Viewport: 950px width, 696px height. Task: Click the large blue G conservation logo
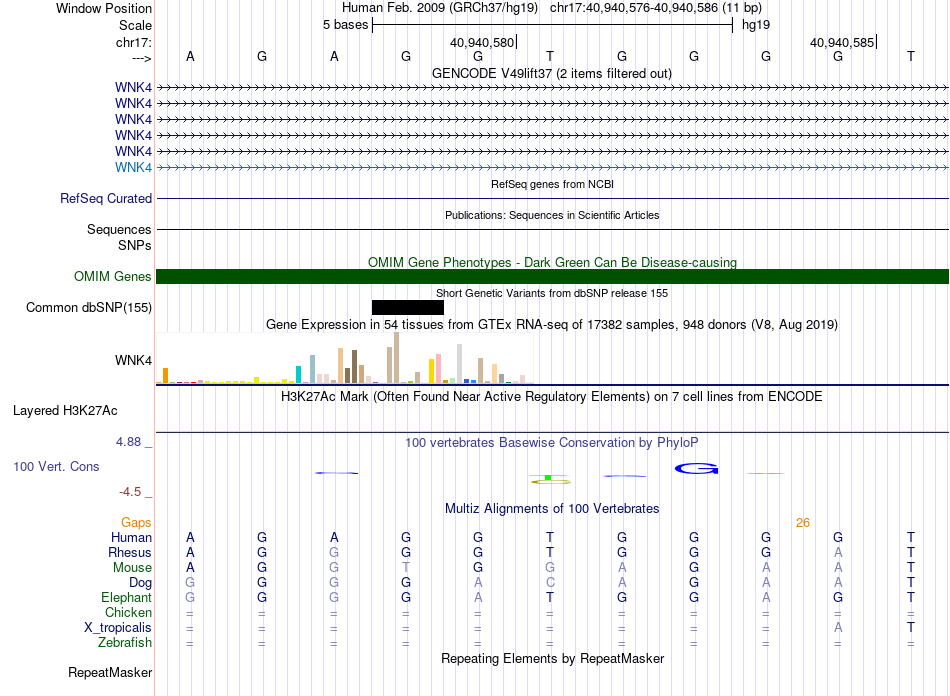point(697,468)
